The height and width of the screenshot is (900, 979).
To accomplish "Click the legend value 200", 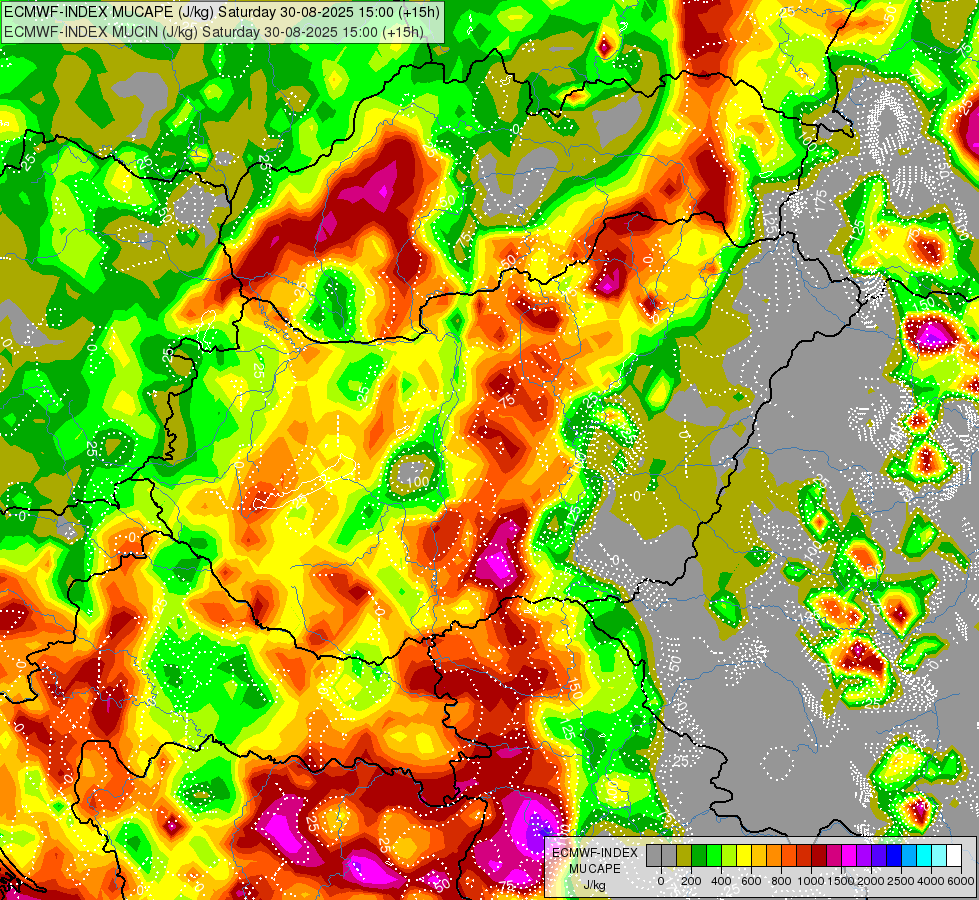I will click(691, 881).
